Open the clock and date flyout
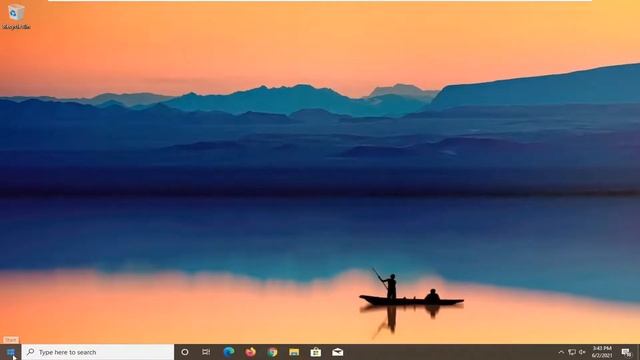Image resolution: width=640 pixels, height=360 pixels. 602,352
